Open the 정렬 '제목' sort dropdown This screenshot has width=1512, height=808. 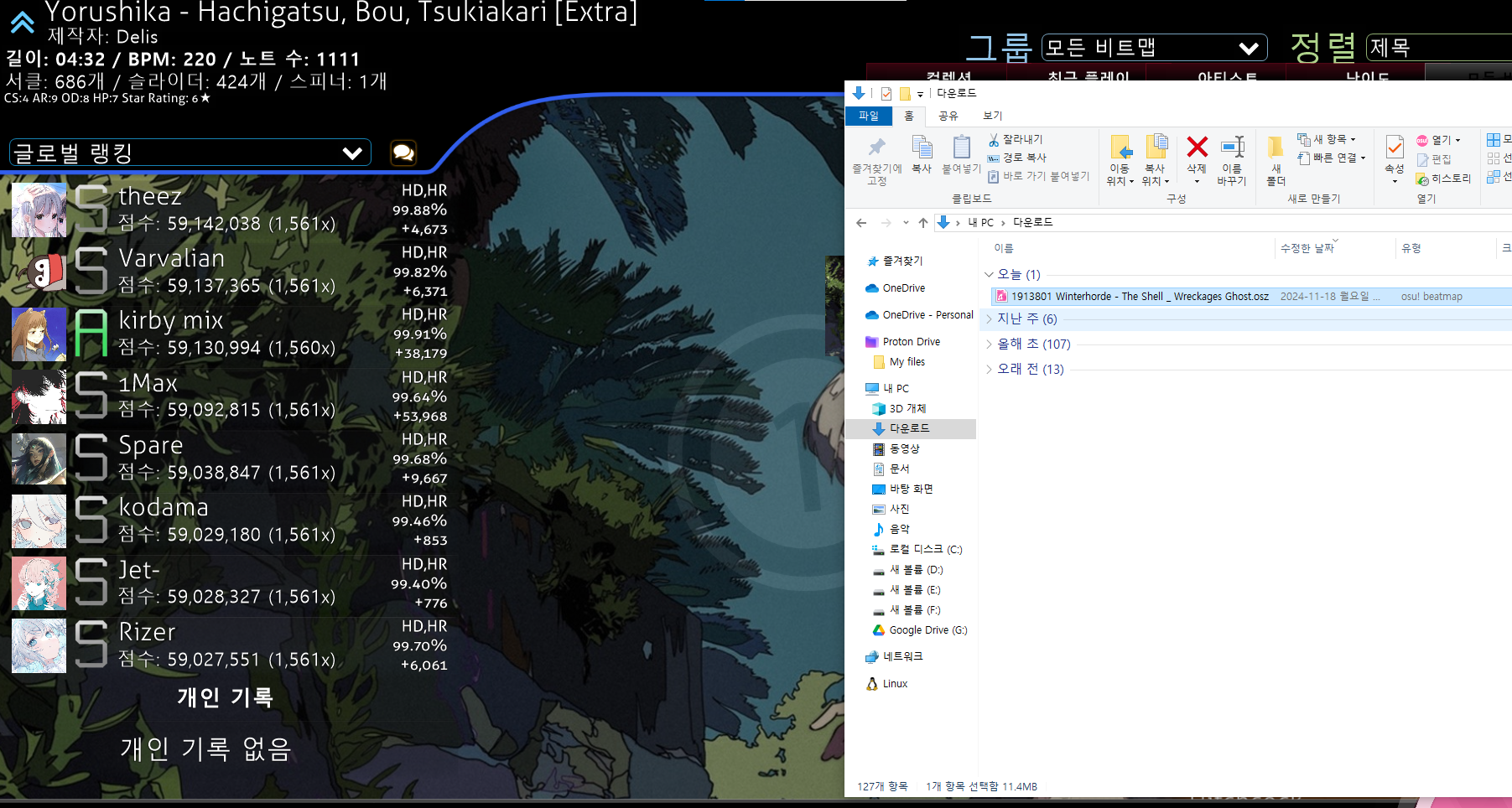click(x=1439, y=48)
